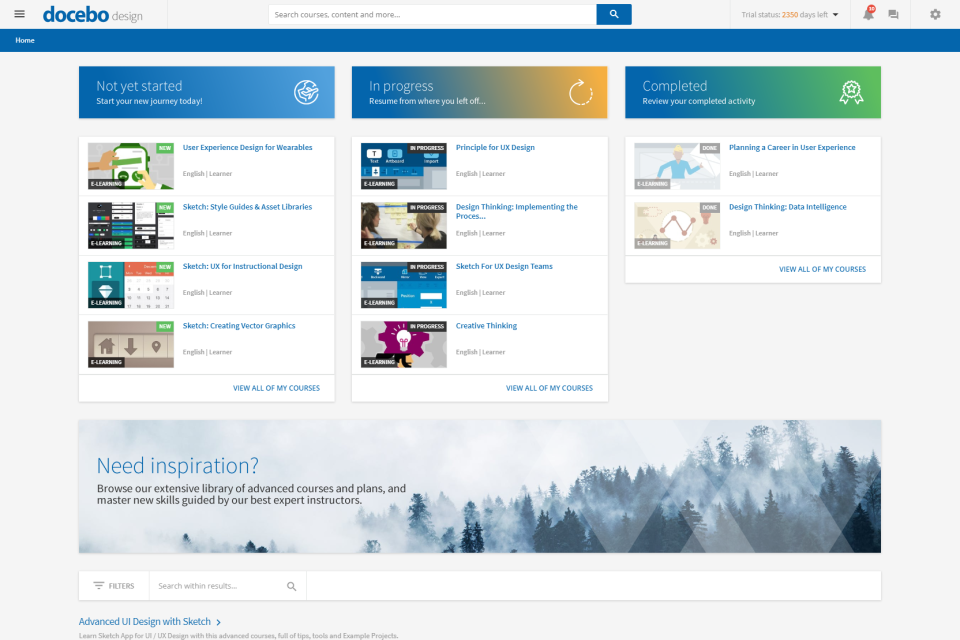This screenshot has width=960, height=640.
Task: Click the Not yet started handshake icon
Action: 306,93
